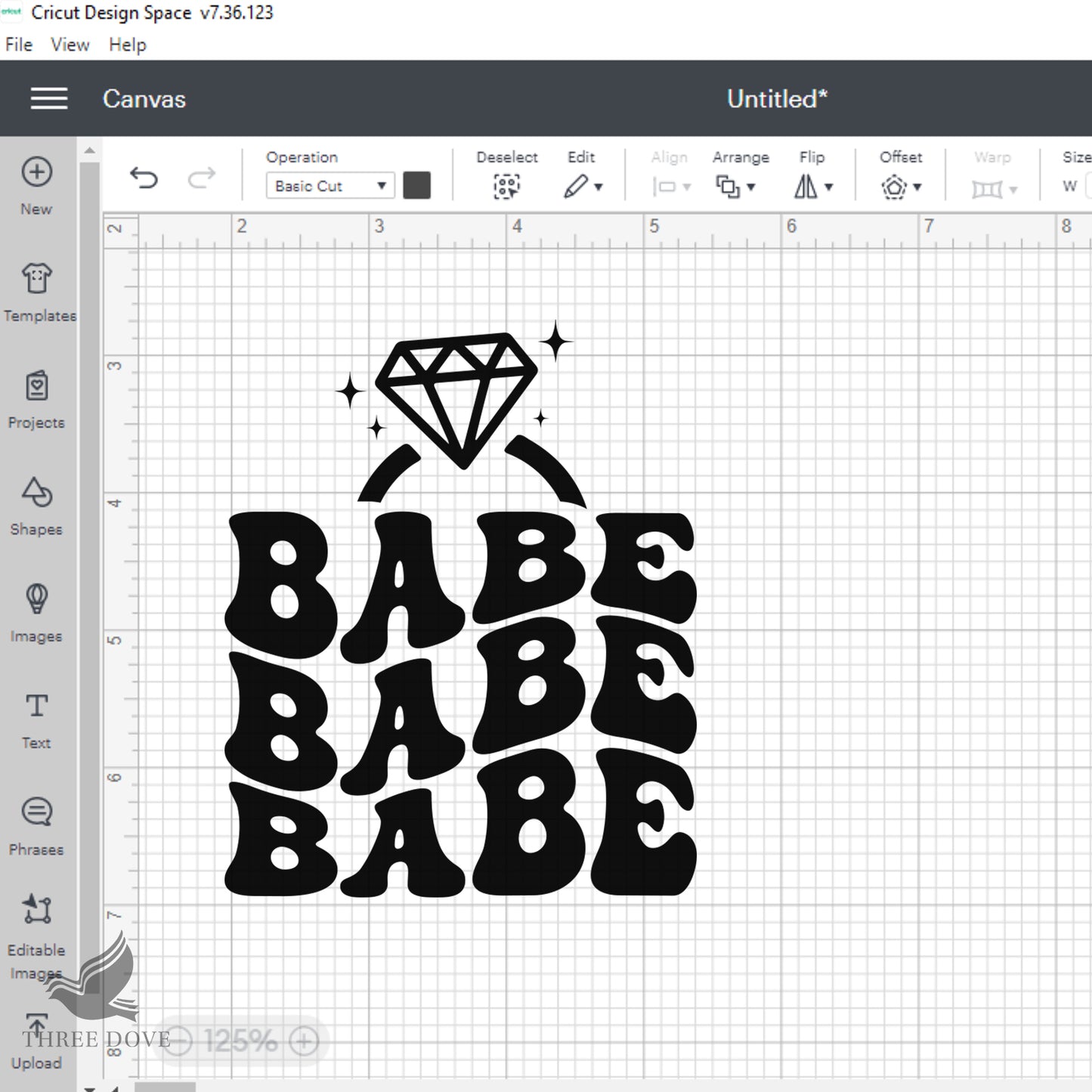Click the Canvas title label
The image size is (1092, 1092).
point(144,99)
